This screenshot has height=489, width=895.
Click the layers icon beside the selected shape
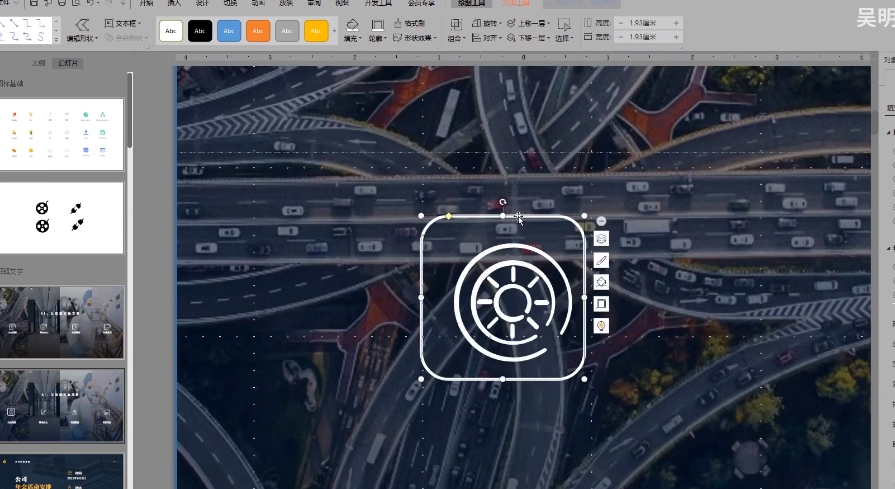(x=601, y=239)
